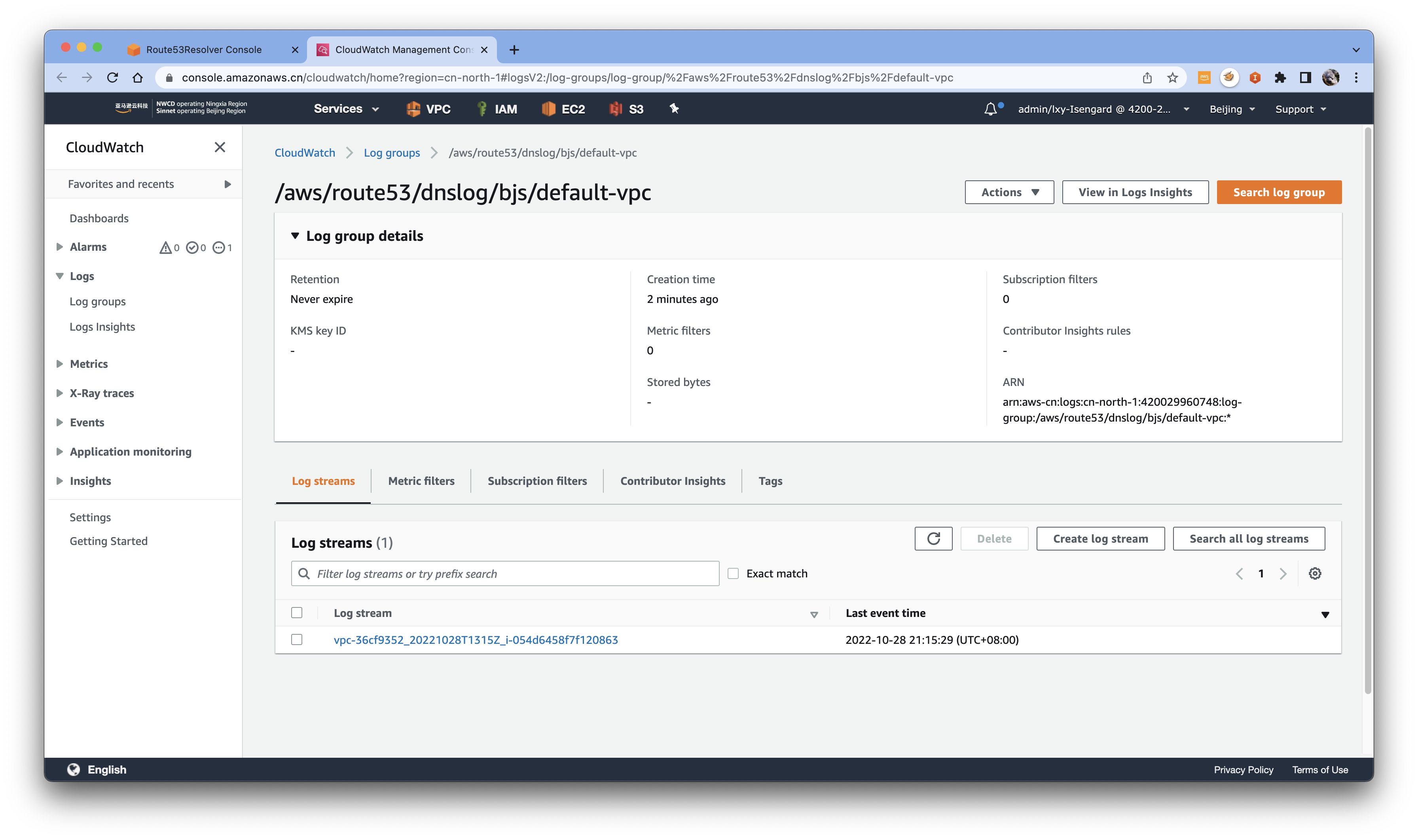1418x840 pixels.
Task: Open the admin account dropdown
Action: click(x=1103, y=109)
